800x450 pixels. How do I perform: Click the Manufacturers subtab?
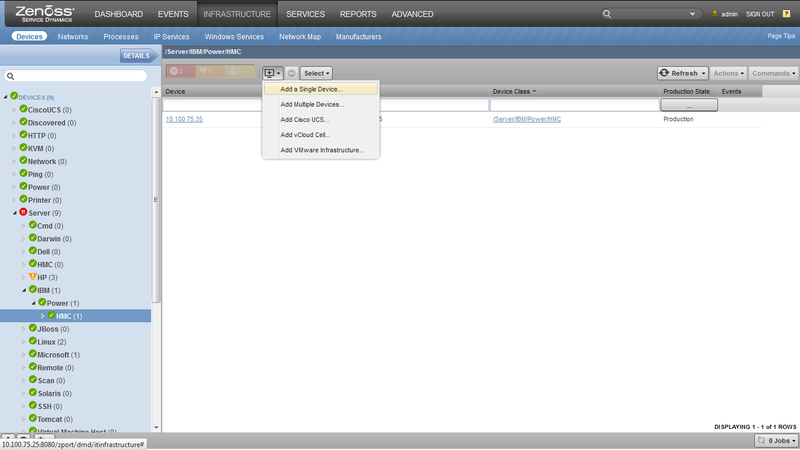359,37
